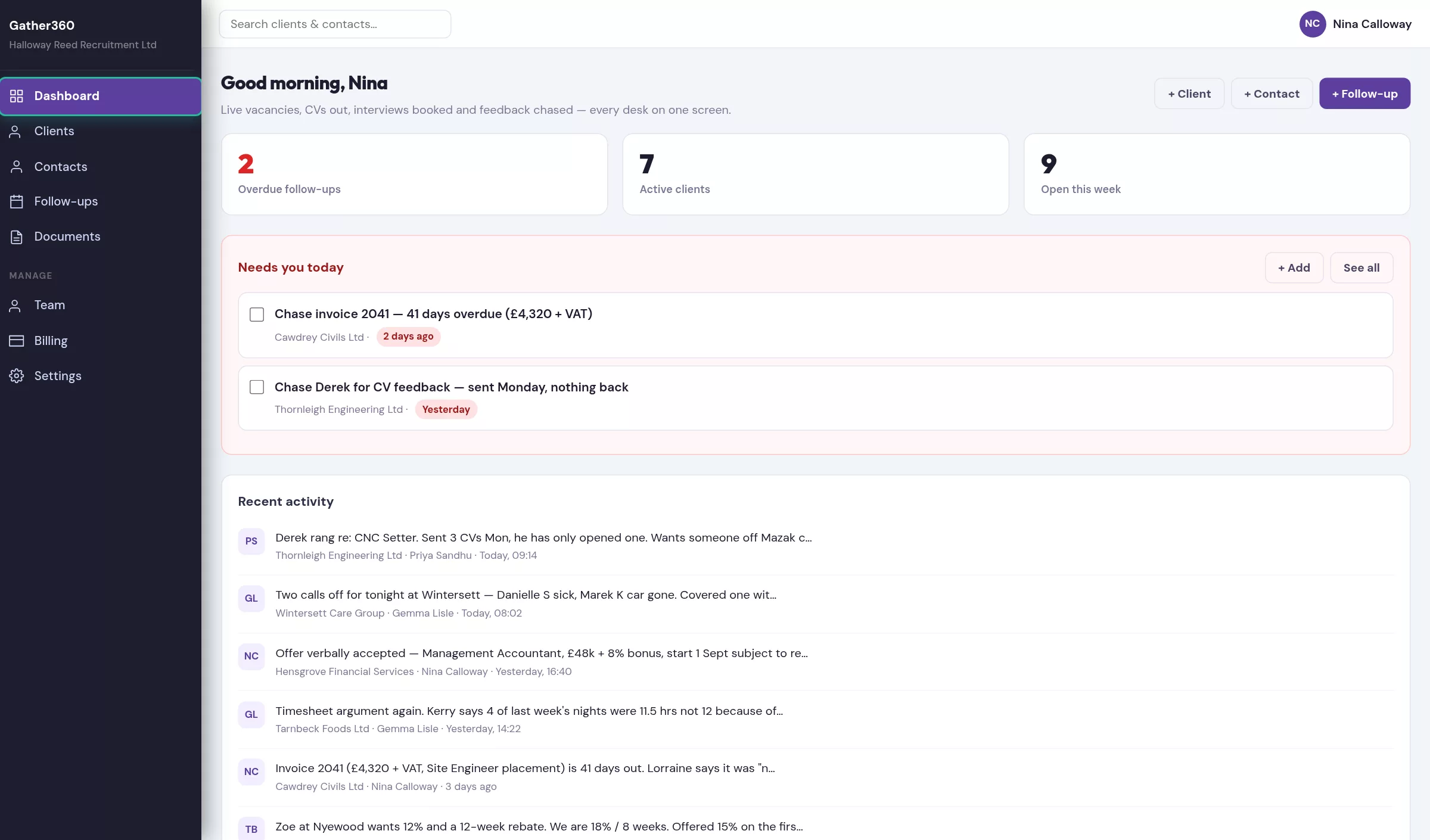
Task: Focus the Search clients & contacts field
Action: click(x=335, y=24)
